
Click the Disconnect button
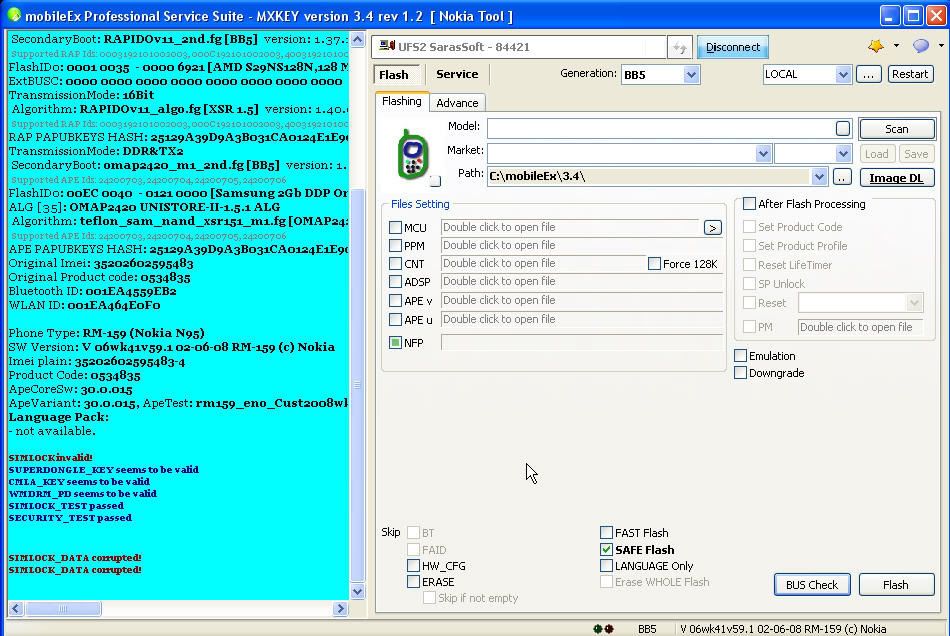pyautogui.click(x=732, y=47)
